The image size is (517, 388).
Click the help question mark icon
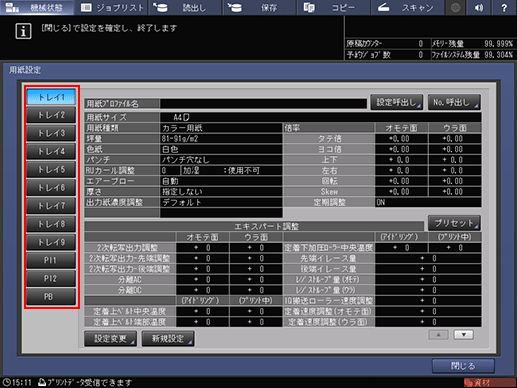(504, 7)
